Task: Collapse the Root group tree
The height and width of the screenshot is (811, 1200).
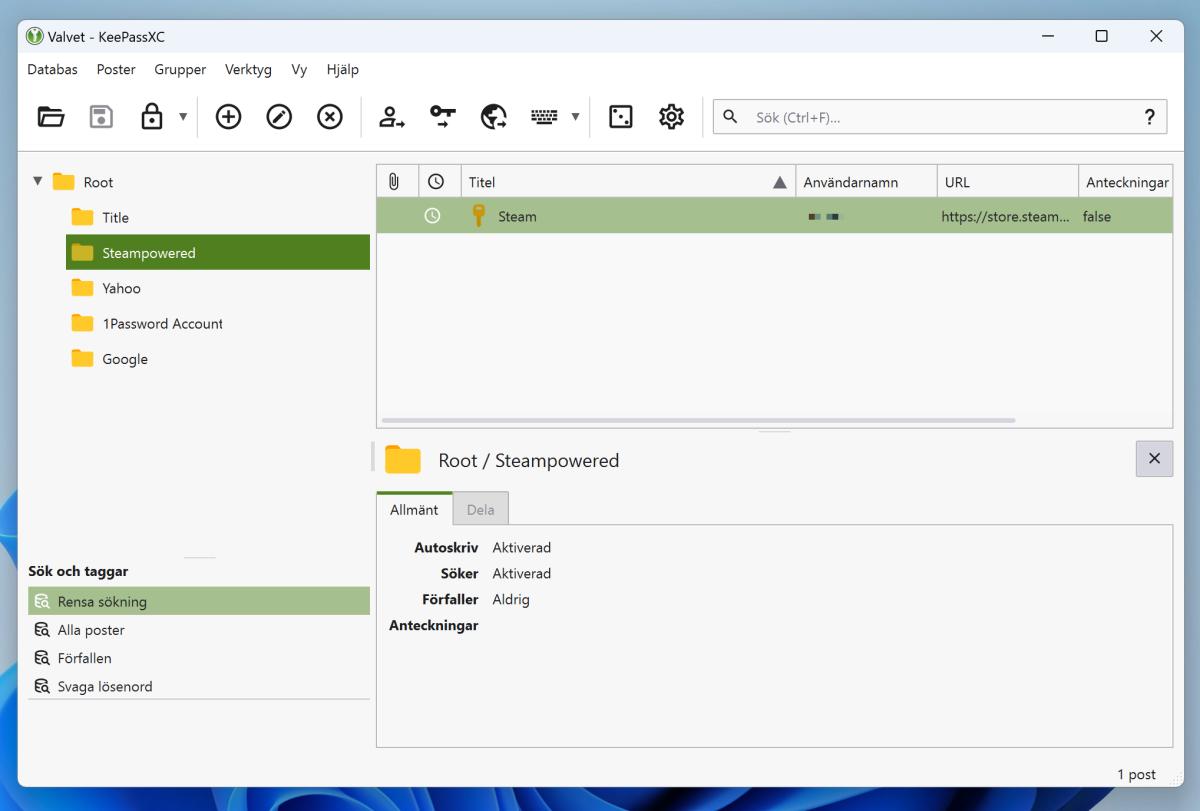Action: [x=38, y=182]
